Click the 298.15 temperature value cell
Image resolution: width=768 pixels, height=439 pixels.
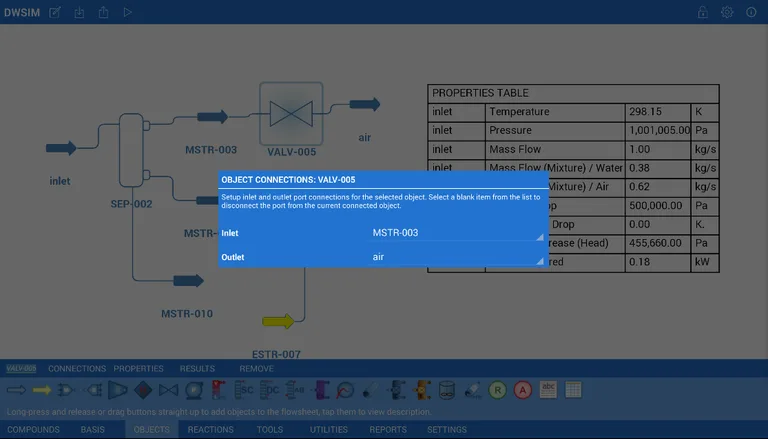point(658,112)
